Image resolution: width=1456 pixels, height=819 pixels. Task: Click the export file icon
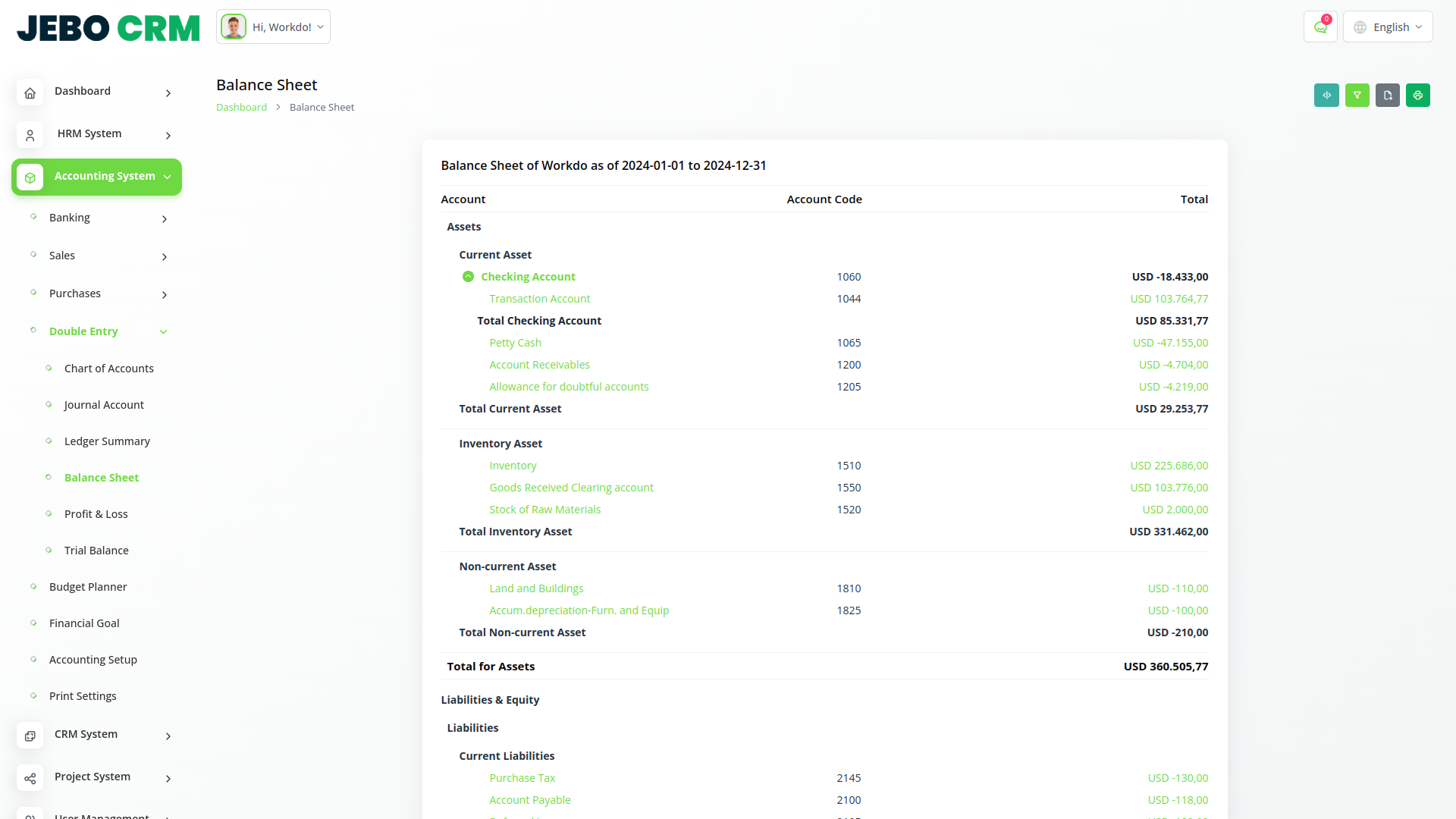(x=1387, y=96)
